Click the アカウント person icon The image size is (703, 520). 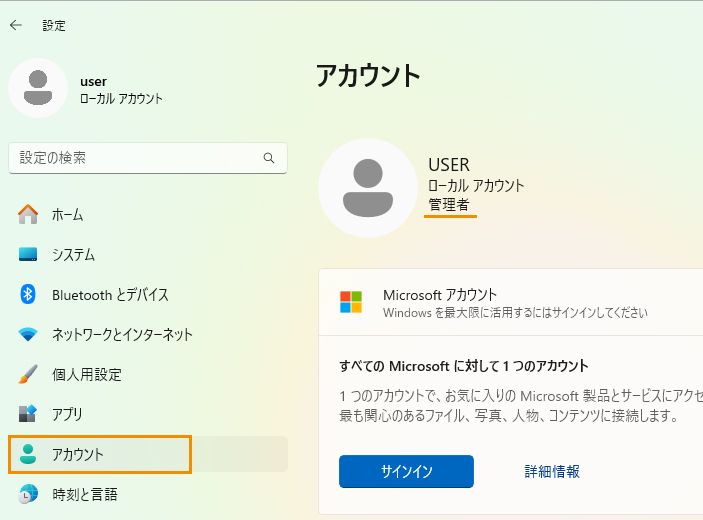click(28, 454)
